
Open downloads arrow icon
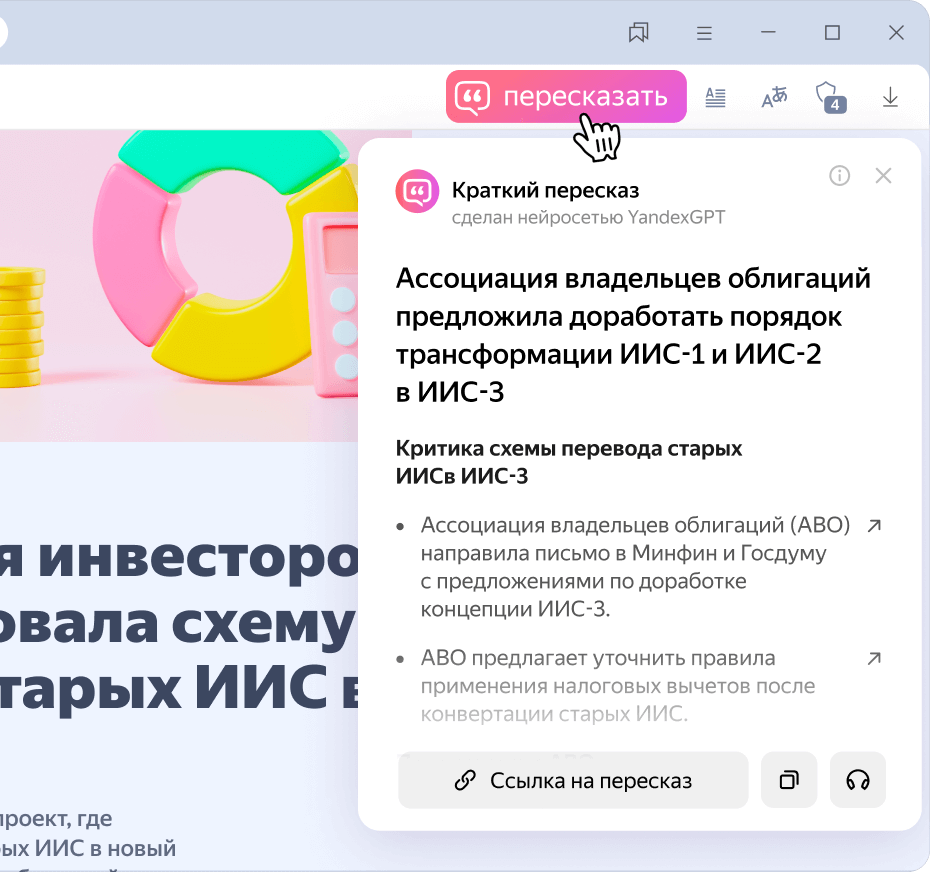point(890,97)
